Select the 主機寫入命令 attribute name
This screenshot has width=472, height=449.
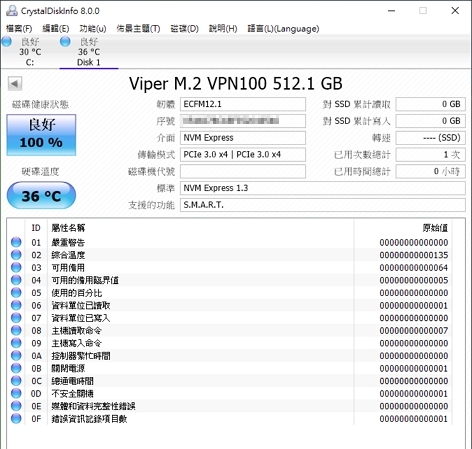click(77, 343)
